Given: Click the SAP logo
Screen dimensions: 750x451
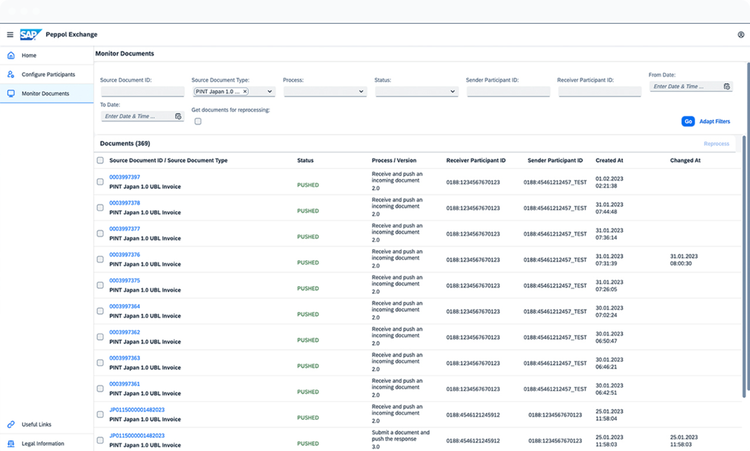Looking at the screenshot, I should point(30,34).
